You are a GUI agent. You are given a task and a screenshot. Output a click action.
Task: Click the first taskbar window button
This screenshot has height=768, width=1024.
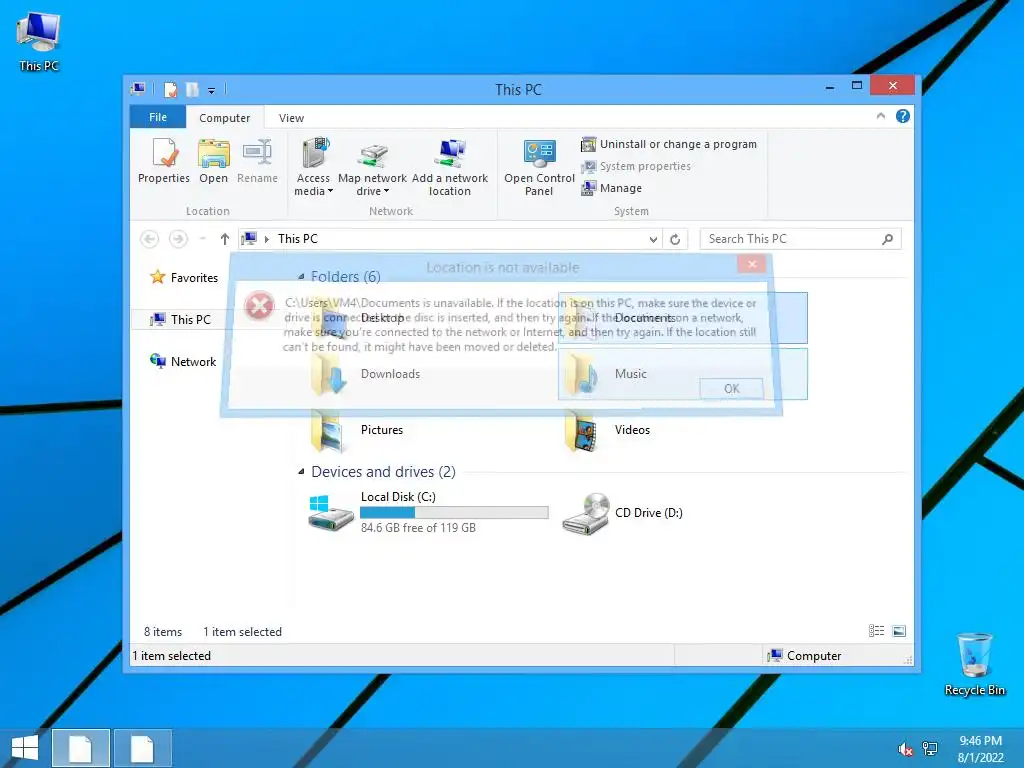point(81,748)
